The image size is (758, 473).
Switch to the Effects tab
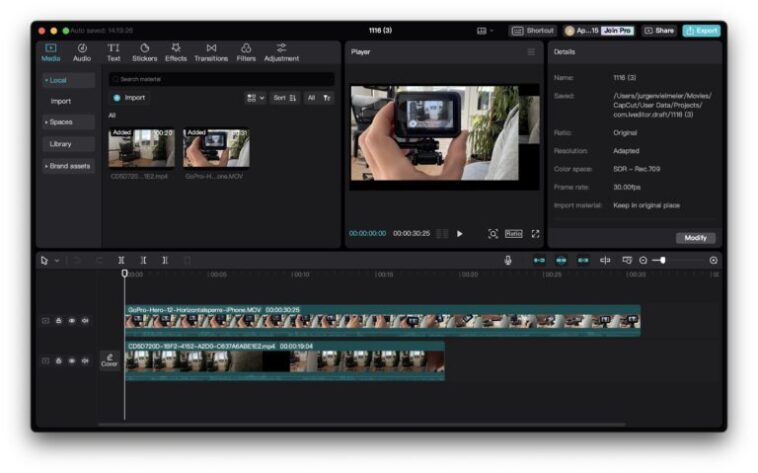pos(175,52)
